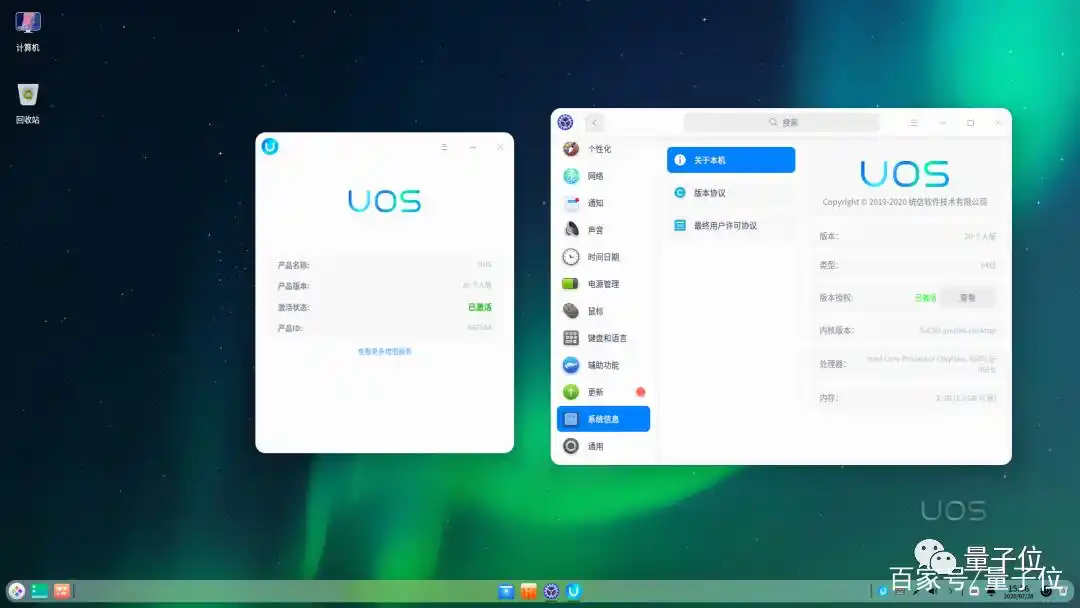This screenshot has width=1080, height=608.
Task: Click the 产品版本 row in activator window
Action: click(x=384, y=286)
